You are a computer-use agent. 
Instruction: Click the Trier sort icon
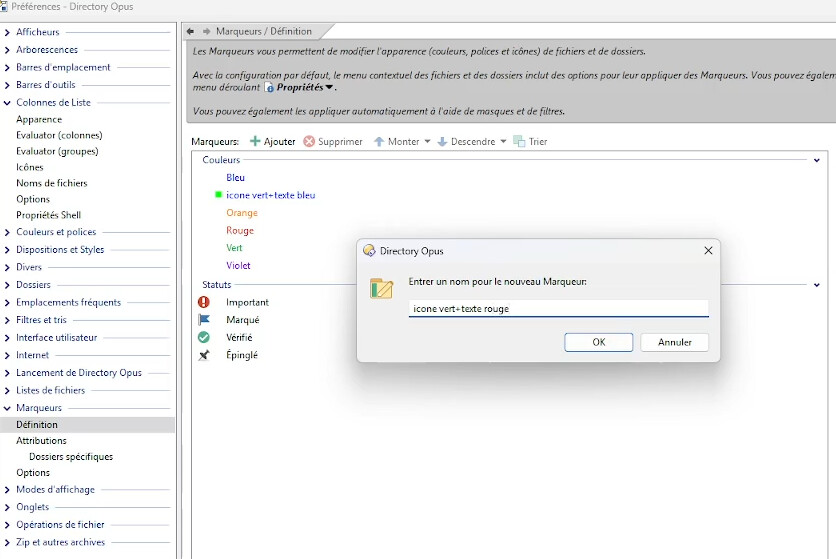519,141
